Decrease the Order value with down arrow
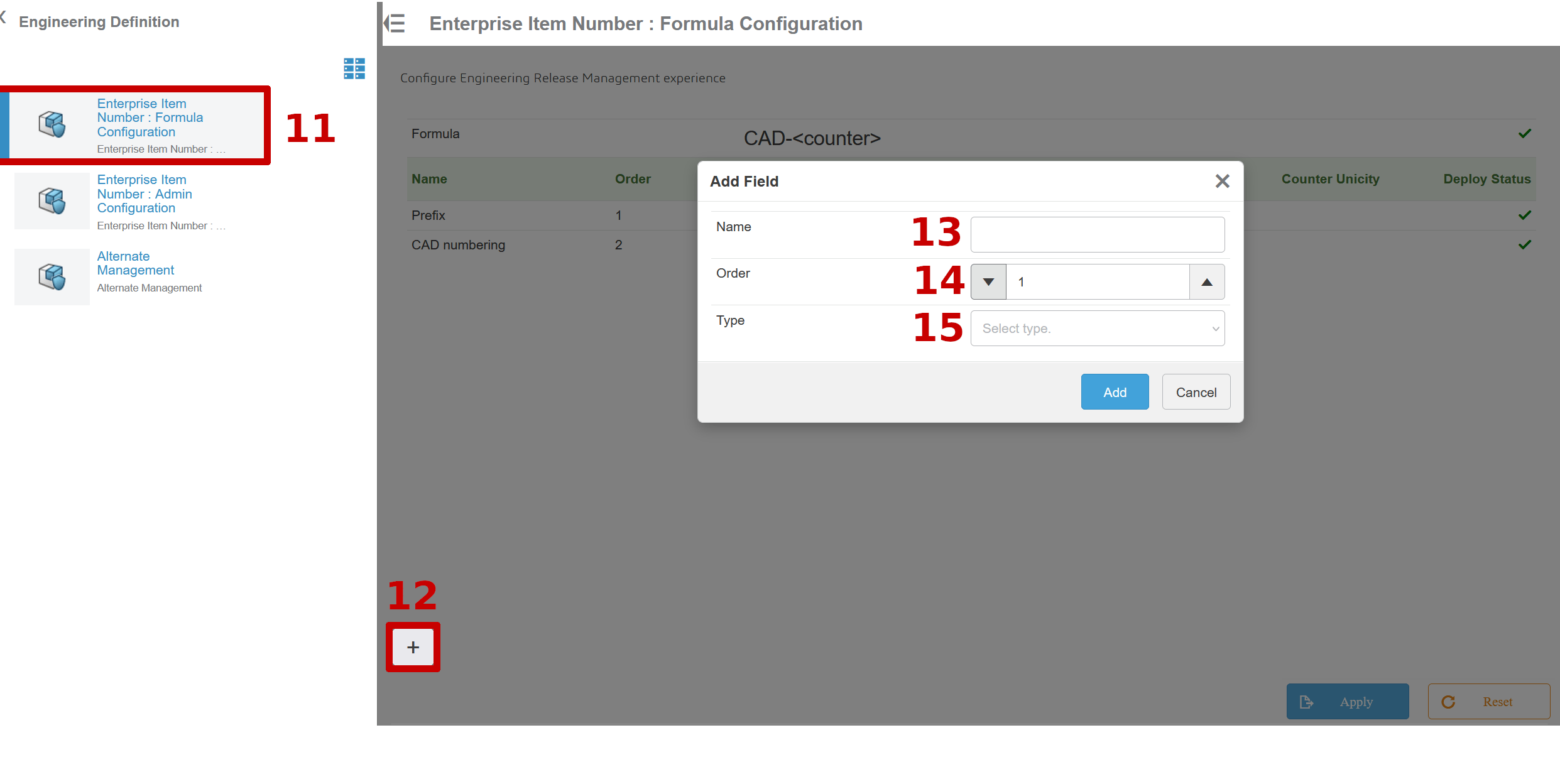 point(988,282)
